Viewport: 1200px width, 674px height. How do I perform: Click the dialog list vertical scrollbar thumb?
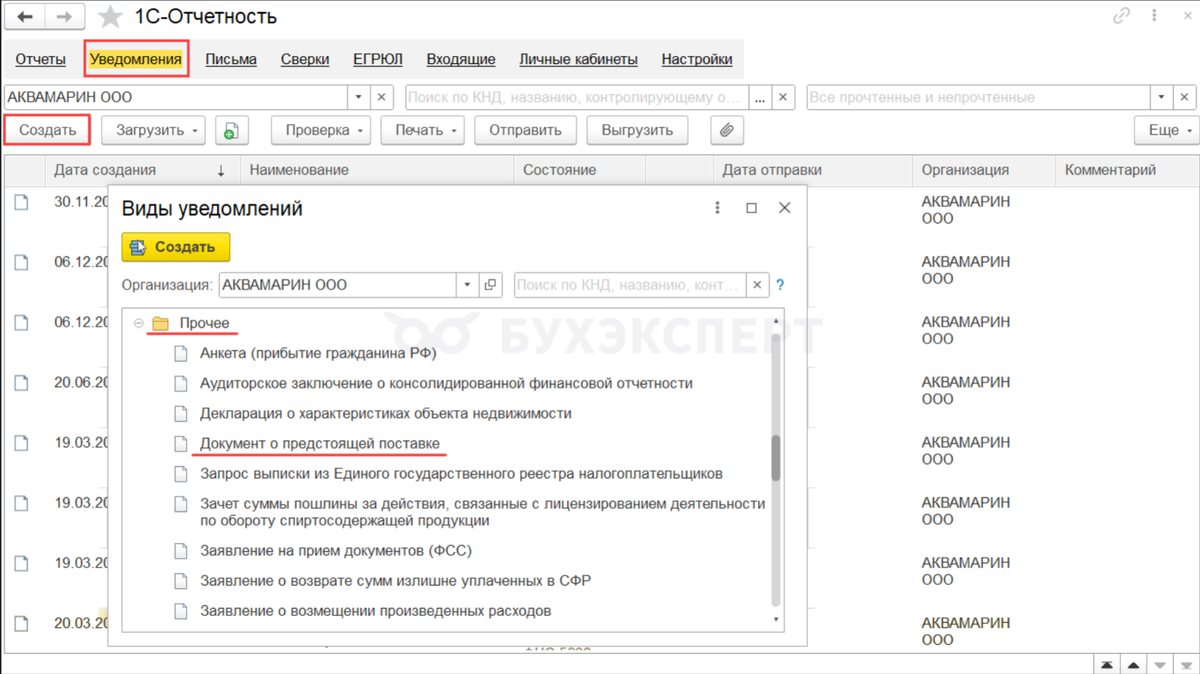776,459
